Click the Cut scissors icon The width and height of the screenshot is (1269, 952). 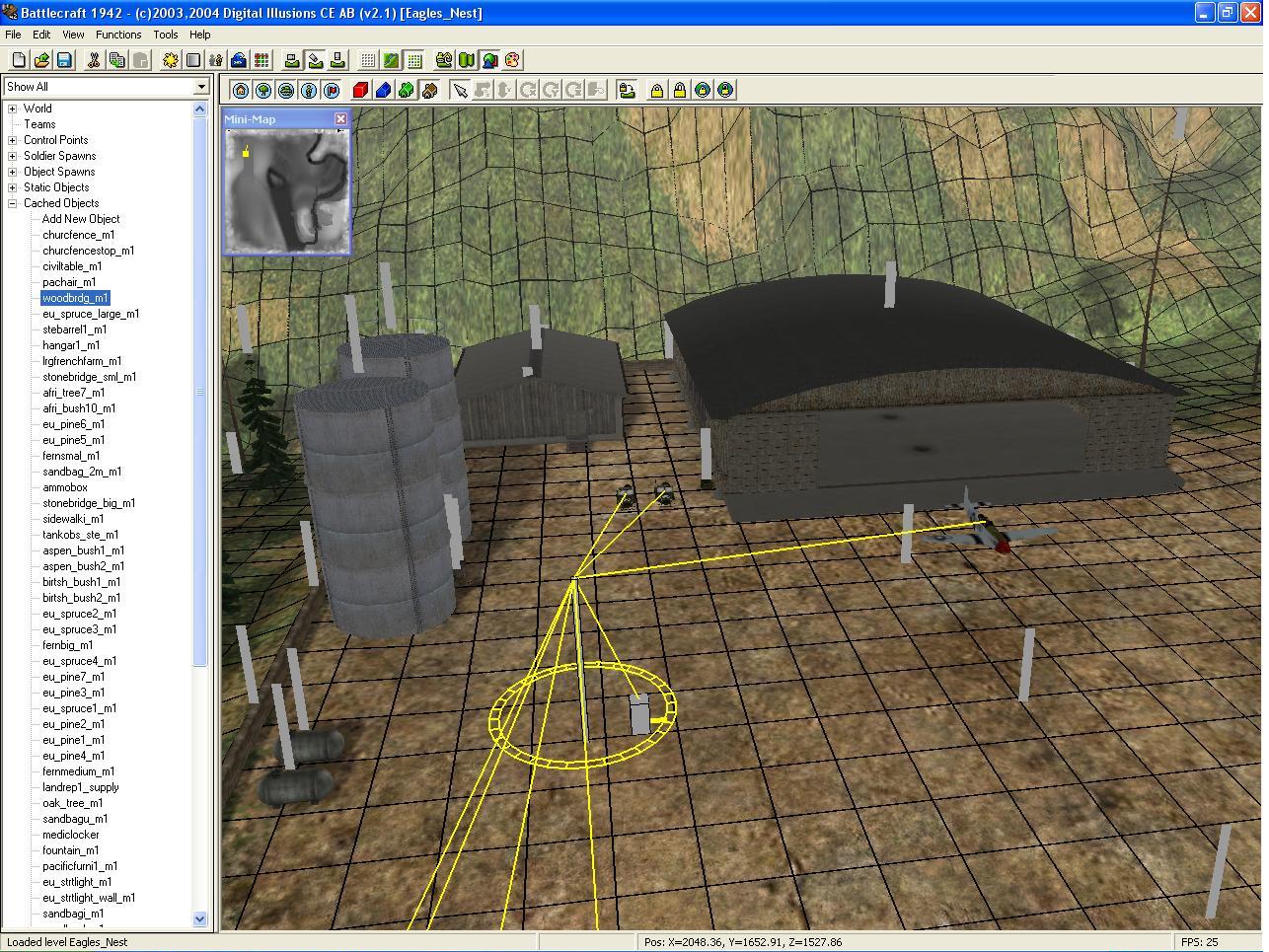click(x=94, y=60)
